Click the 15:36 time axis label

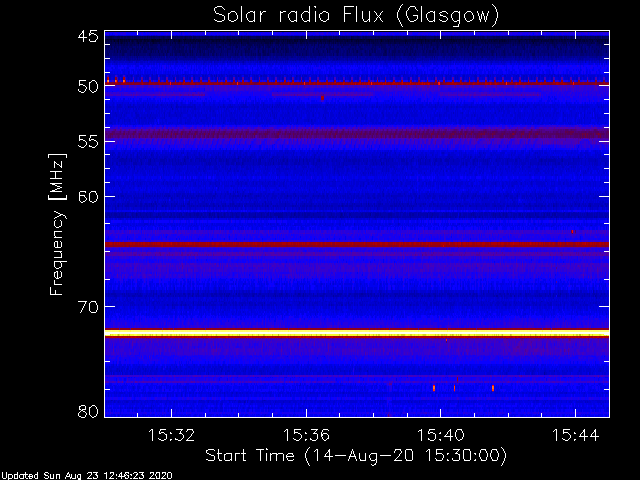point(306,435)
